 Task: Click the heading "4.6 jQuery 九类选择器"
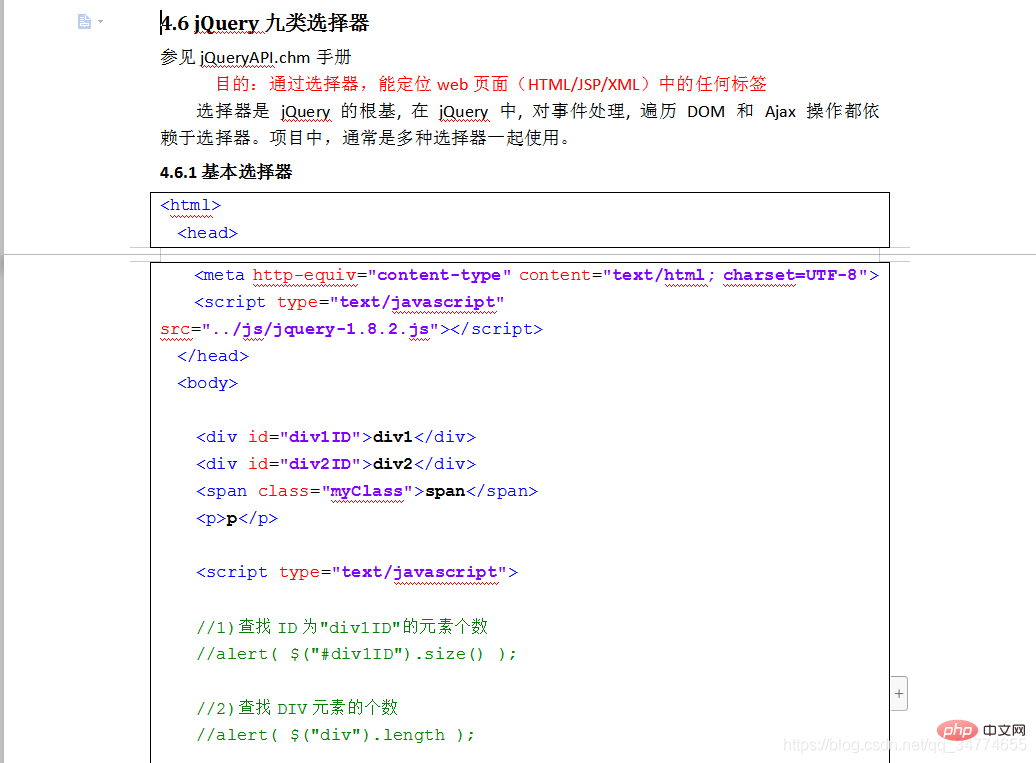point(265,23)
